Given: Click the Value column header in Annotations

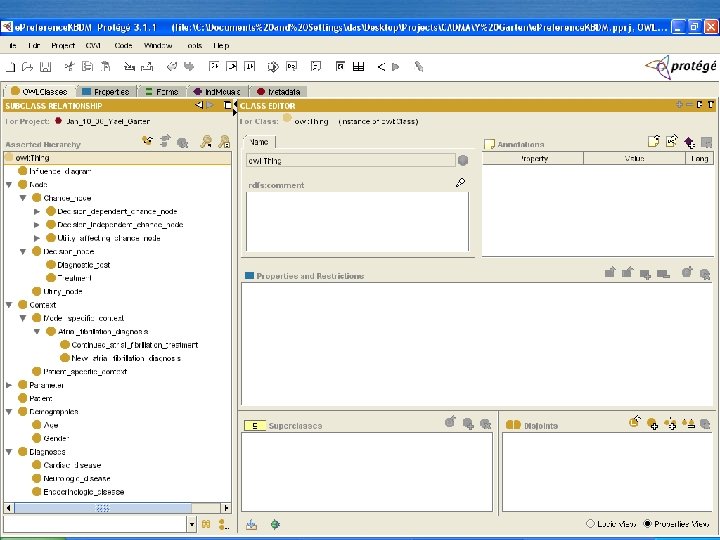Looking at the screenshot, I should click(x=635, y=158).
